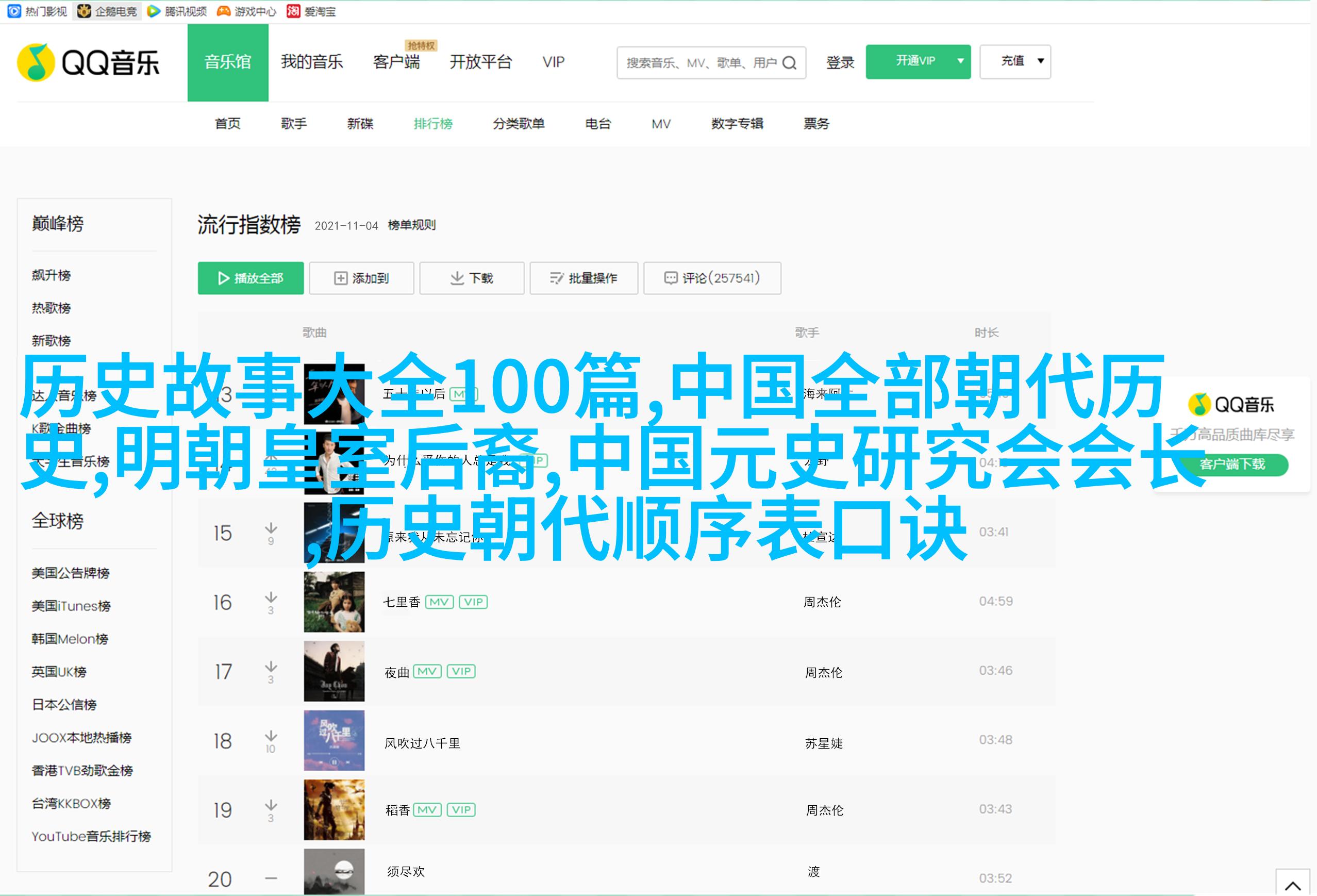This screenshot has width=1317, height=896.
Task: Open the 榜单规则 link
Action: click(x=411, y=225)
